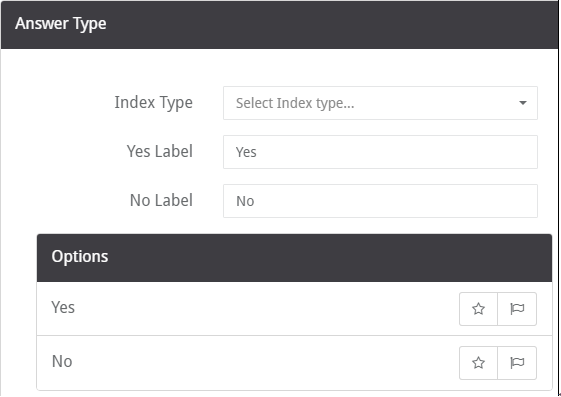This screenshot has width=561, height=397.
Task: Click the Answer Type panel header
Action: tap(279, 25)
